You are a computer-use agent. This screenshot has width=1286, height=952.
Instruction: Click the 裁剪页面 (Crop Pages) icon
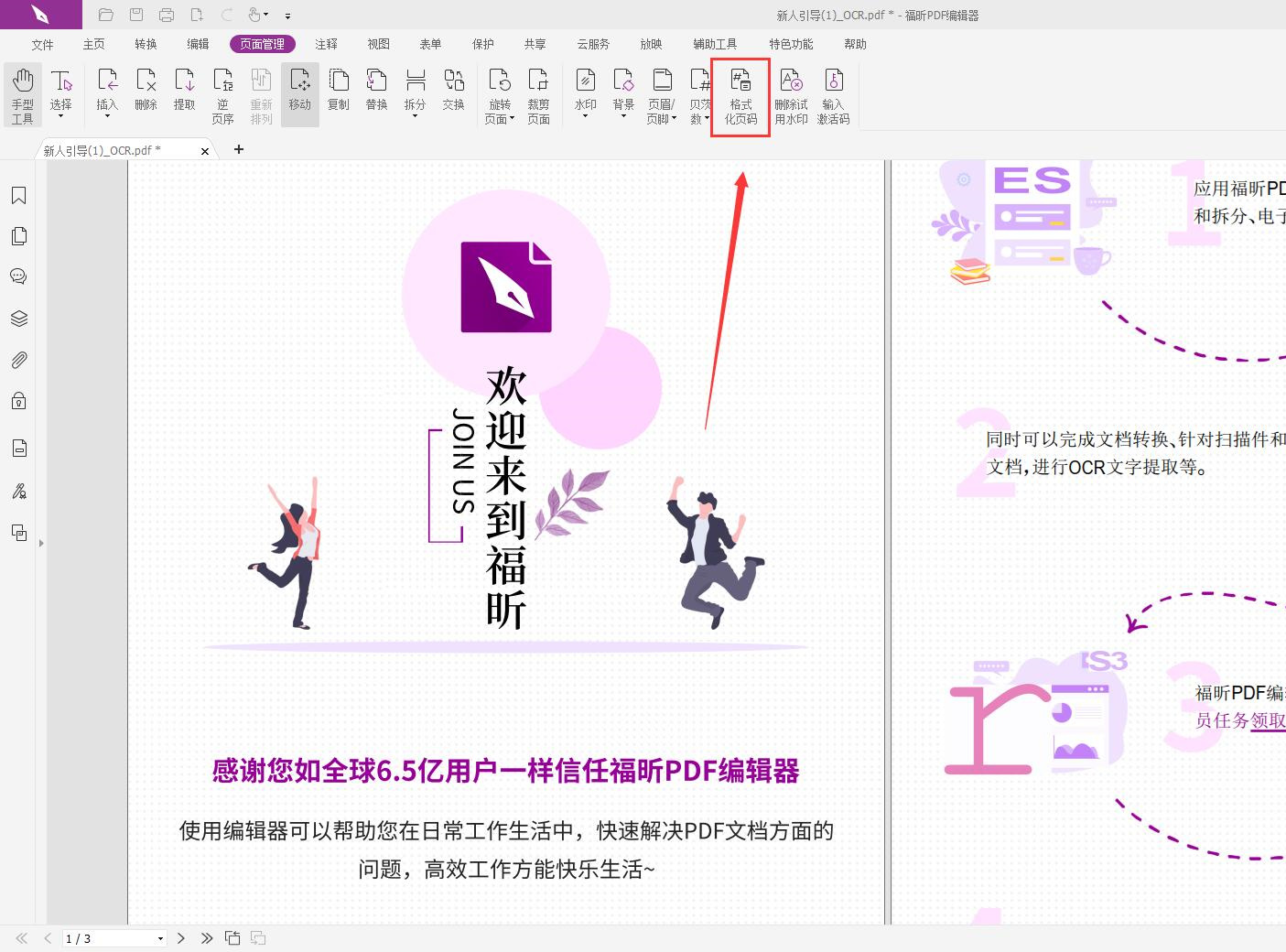(538, 94)
